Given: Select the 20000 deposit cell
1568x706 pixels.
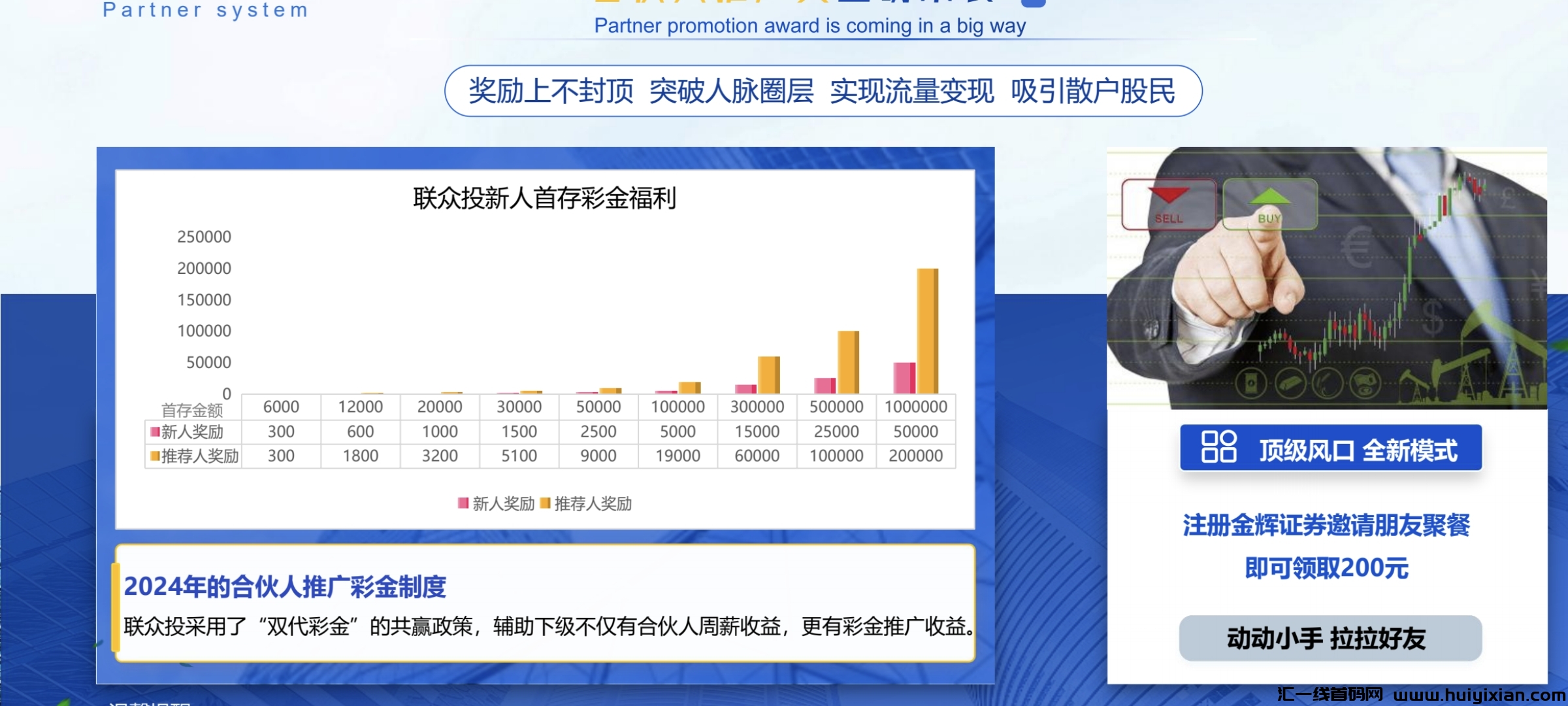Looking at the screenshot, I should [x=440, y=407].
